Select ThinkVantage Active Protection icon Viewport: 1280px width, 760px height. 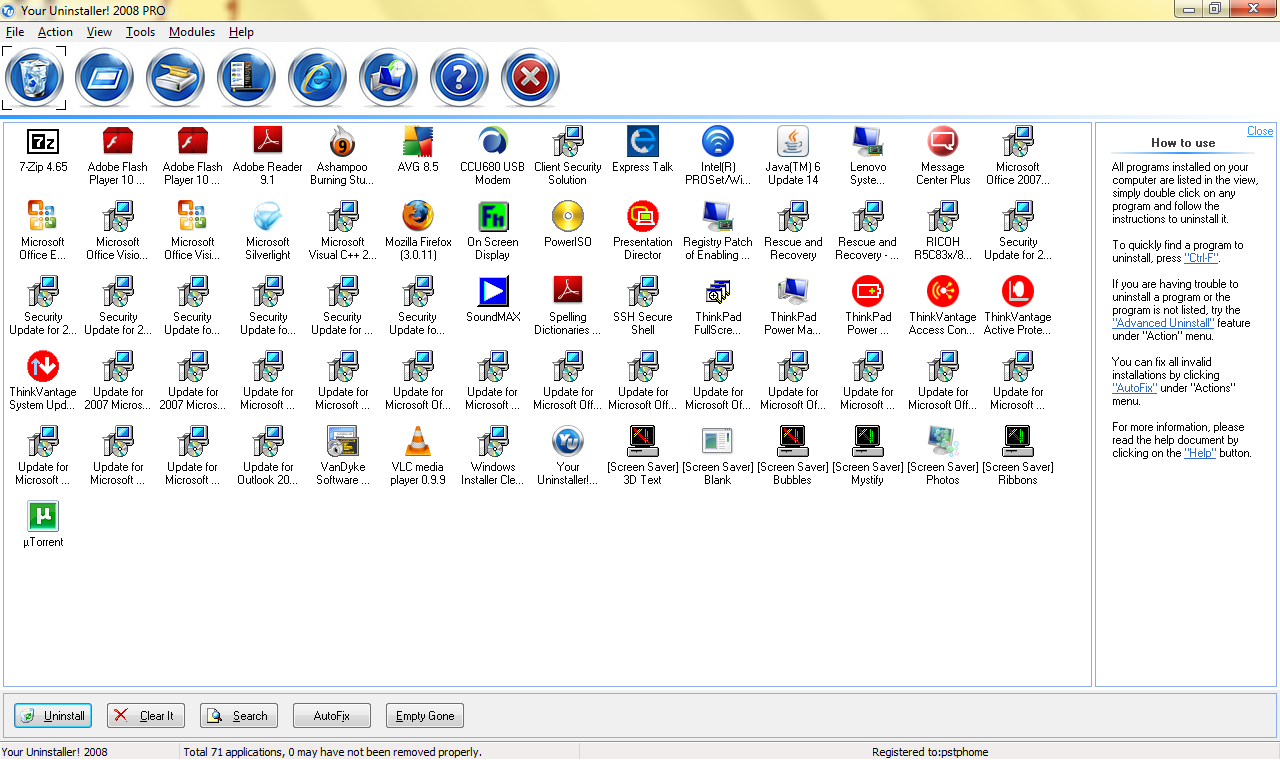tap(1018, 291)
